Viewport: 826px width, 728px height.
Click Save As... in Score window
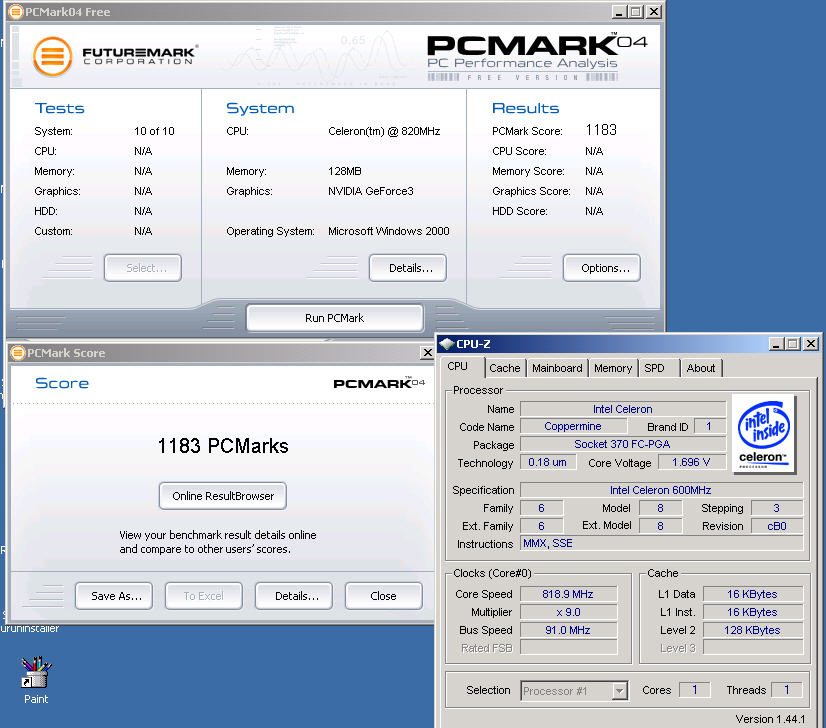(x=114, y=596)
